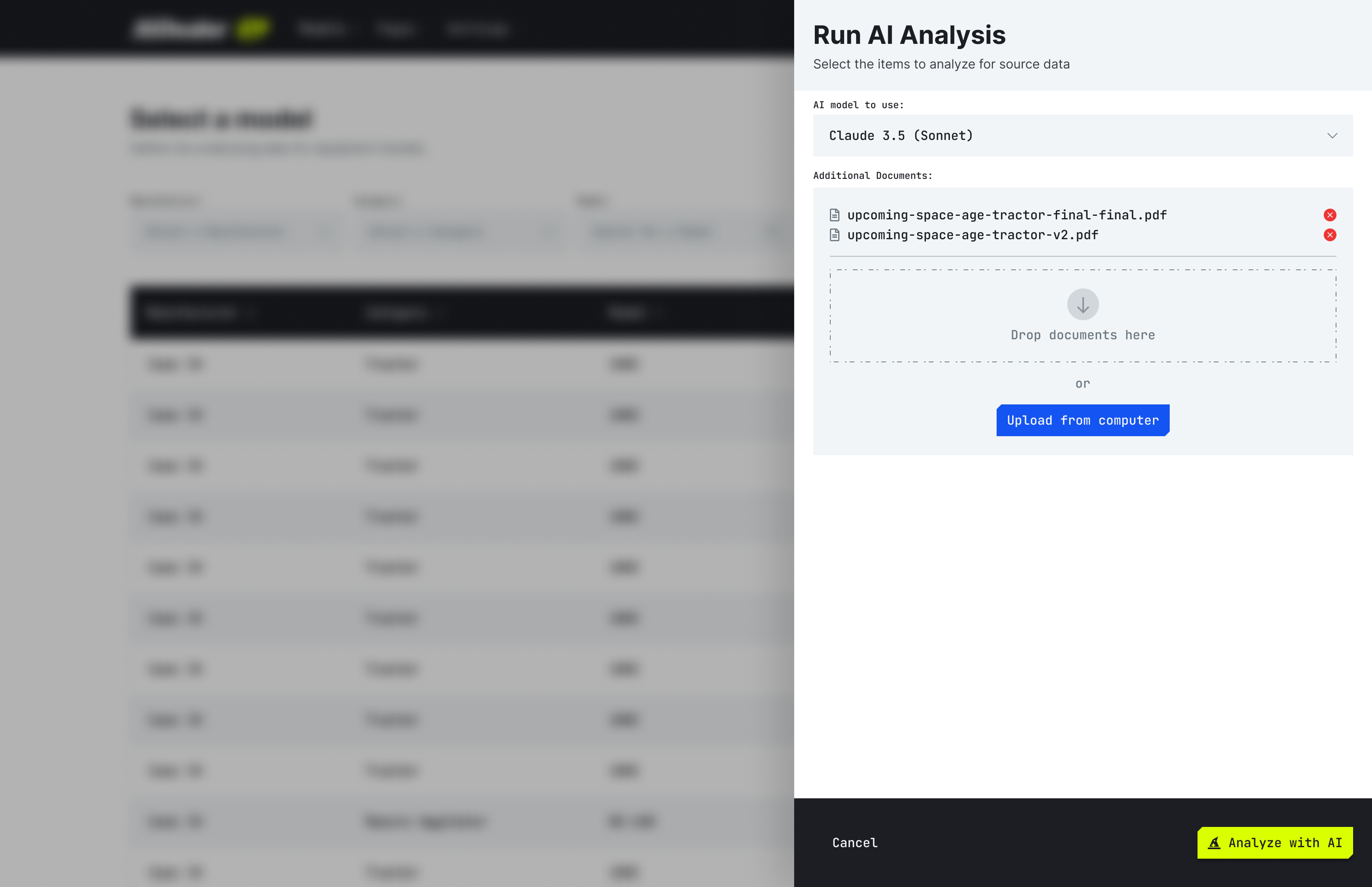This screenshot has height=887, width=1372.
Task: Start analysis with Analyze with AI button
Action: click(1275, 843)
